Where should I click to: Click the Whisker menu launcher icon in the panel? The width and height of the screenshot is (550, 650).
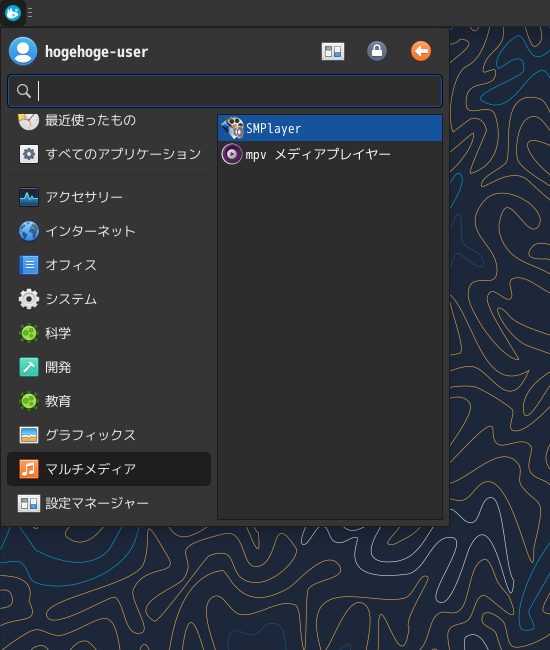[13, 13]
